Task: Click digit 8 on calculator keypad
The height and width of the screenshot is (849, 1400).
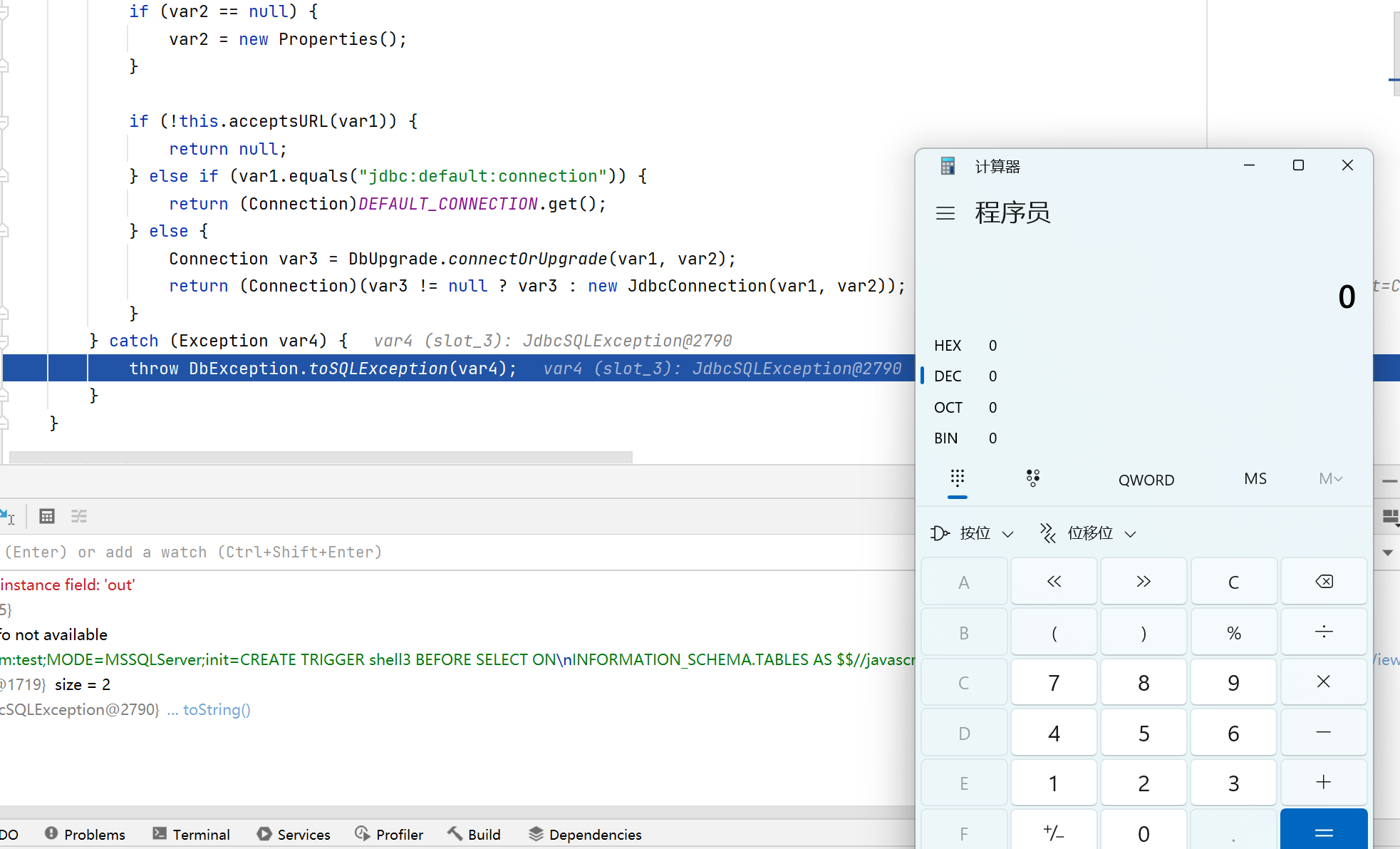Action: pyautogui.click(x=1144, y=682)
